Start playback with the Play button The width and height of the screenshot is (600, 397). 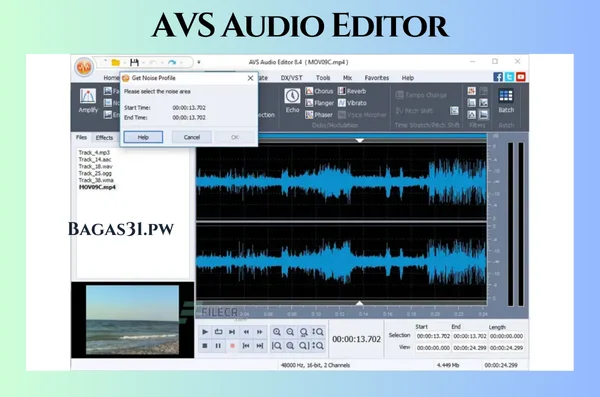click(205, 332)
